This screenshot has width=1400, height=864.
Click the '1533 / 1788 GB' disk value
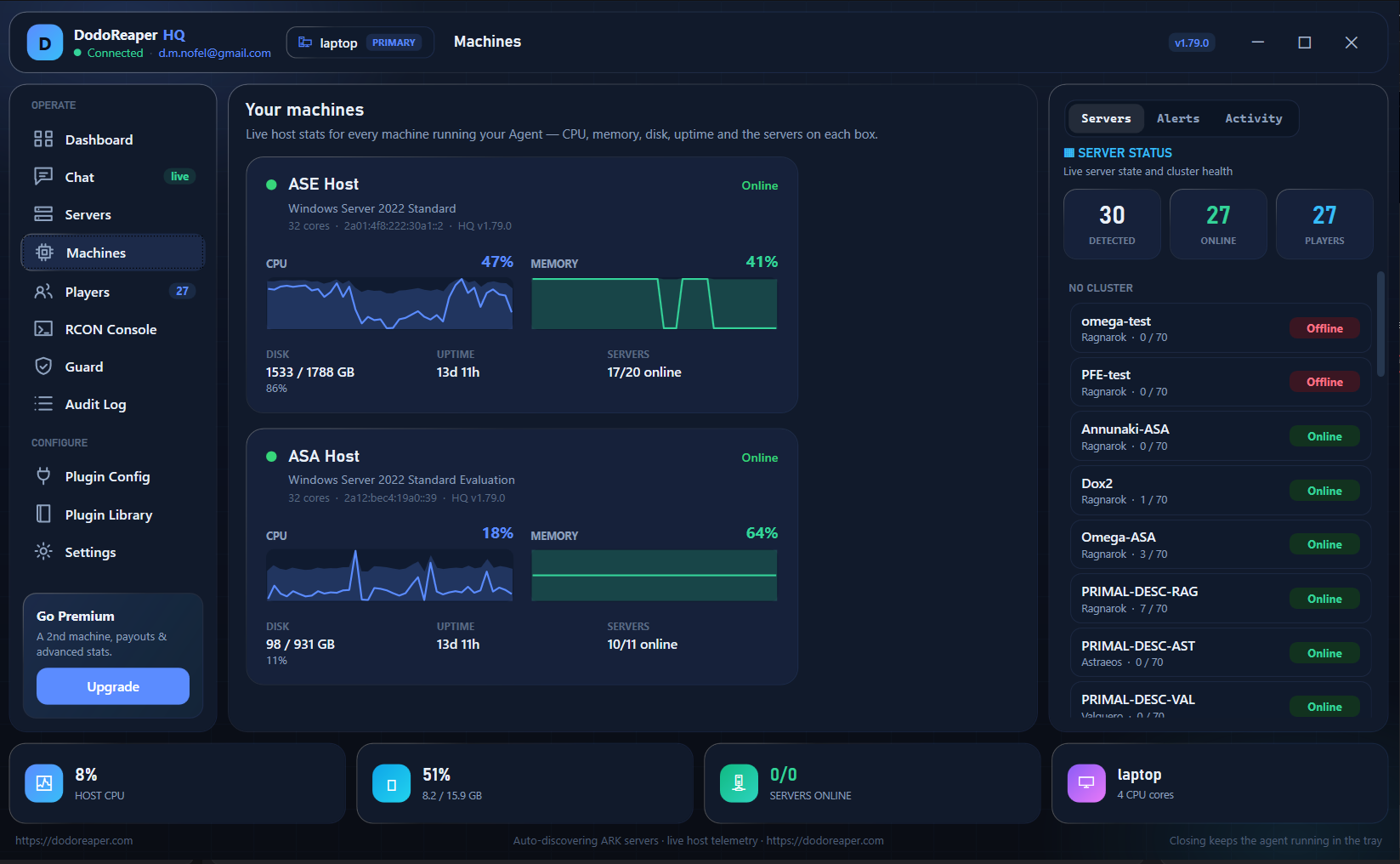point(310,372)
